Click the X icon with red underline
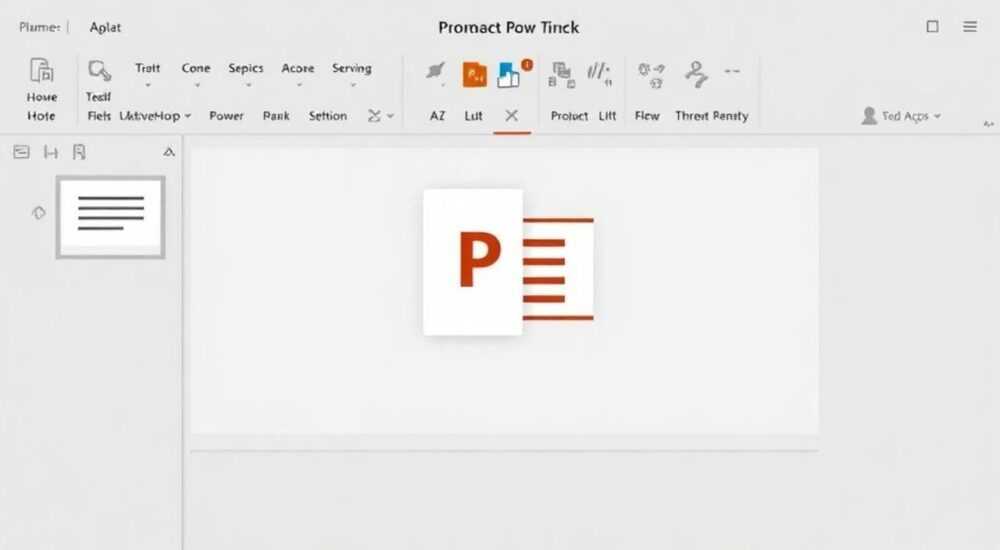 [511, 115]
